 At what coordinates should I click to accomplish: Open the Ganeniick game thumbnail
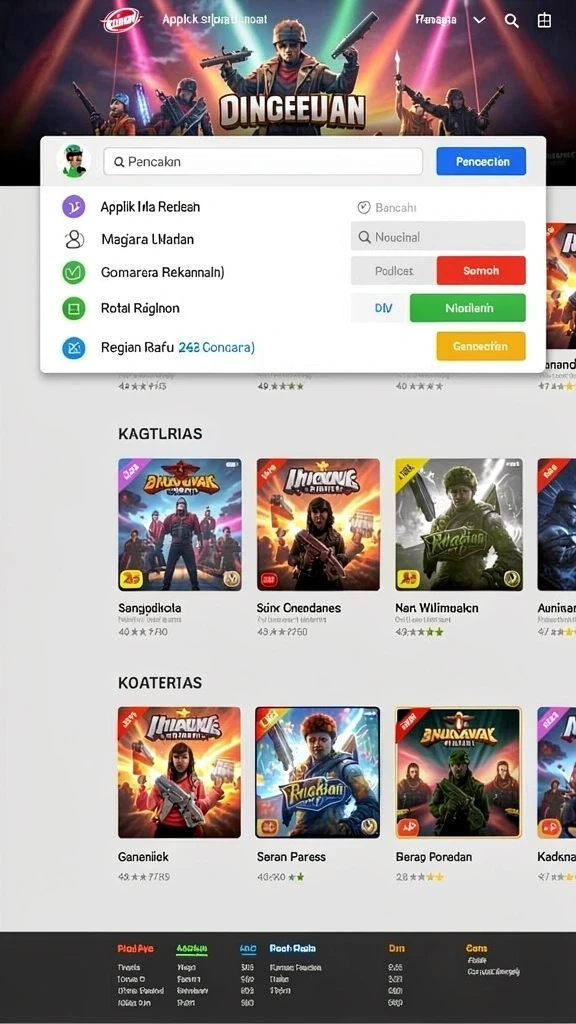tap(180, 773)
